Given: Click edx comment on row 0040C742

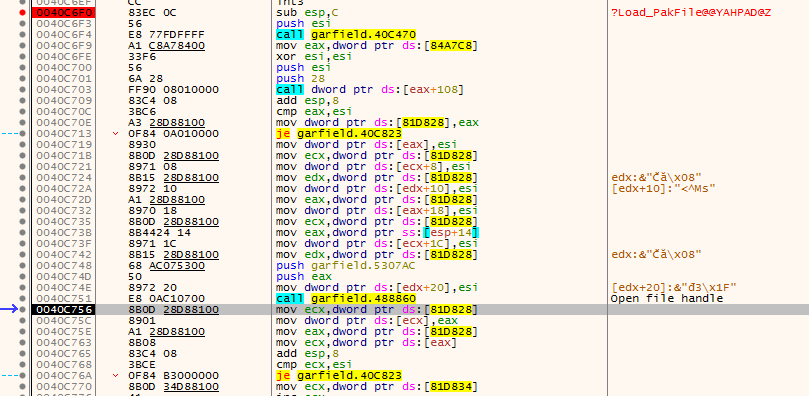Looking at the screenshot, I should [656, 254].
